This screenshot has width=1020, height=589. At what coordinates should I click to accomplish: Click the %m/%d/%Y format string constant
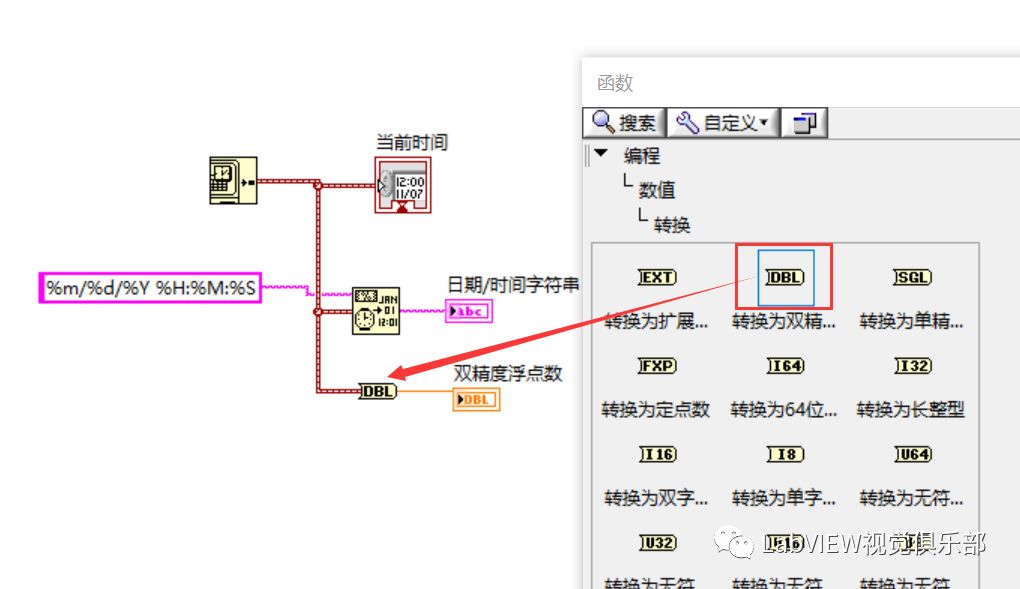(x=150, y=287)
